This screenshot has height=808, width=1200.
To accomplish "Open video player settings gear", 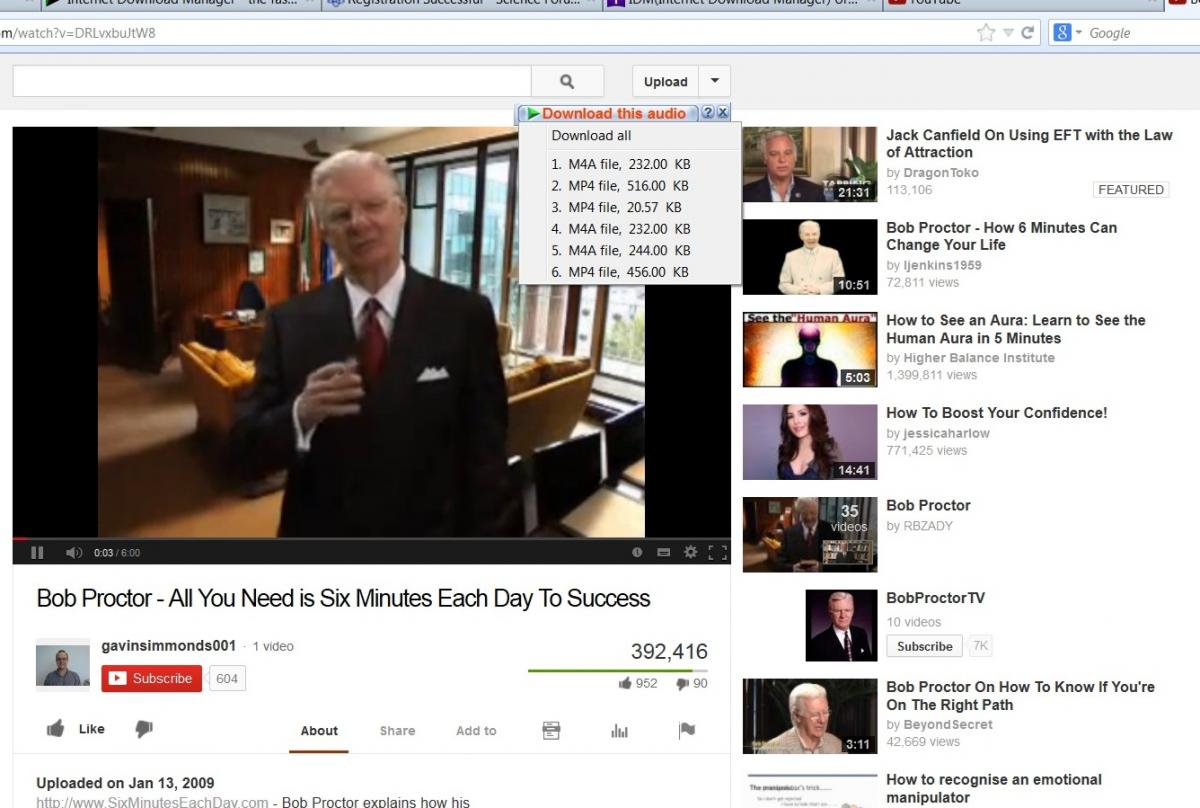I will [x=690, y=552].
